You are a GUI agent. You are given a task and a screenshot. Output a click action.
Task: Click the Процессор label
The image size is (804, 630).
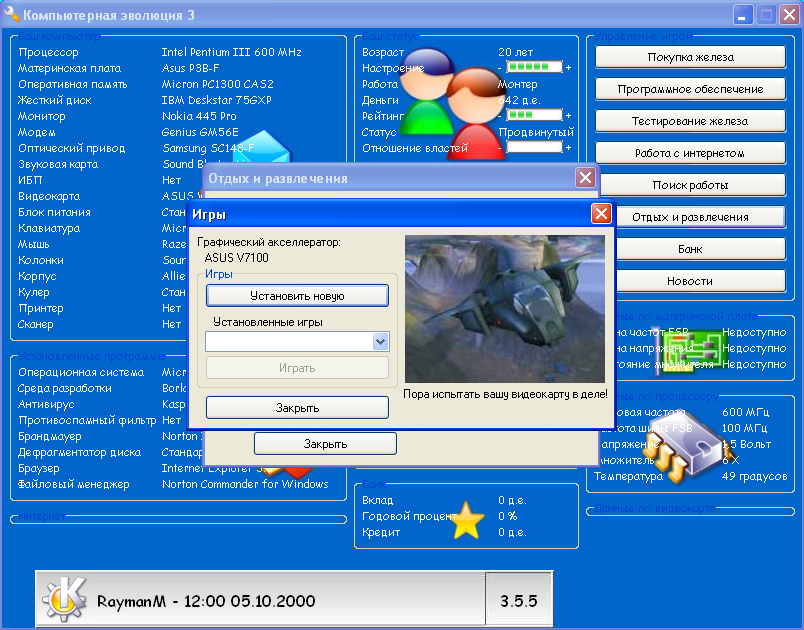[x=48, y=52]
